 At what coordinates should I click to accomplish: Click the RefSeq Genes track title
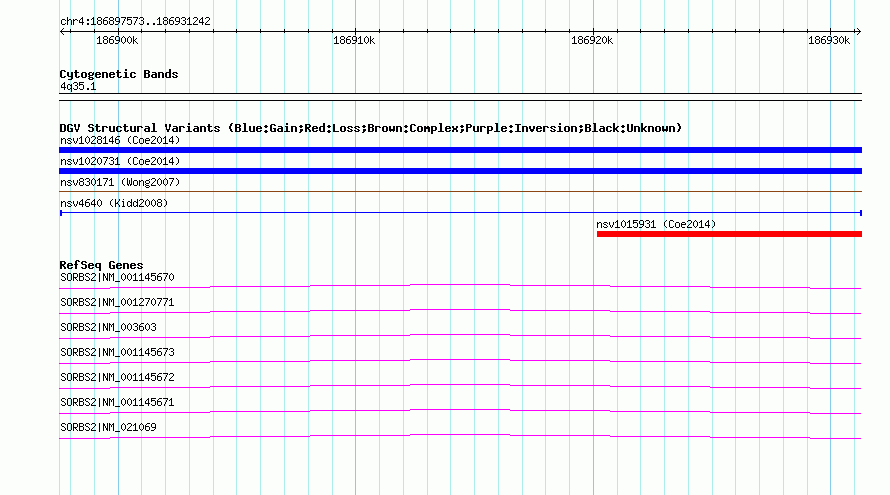point(101,265)
